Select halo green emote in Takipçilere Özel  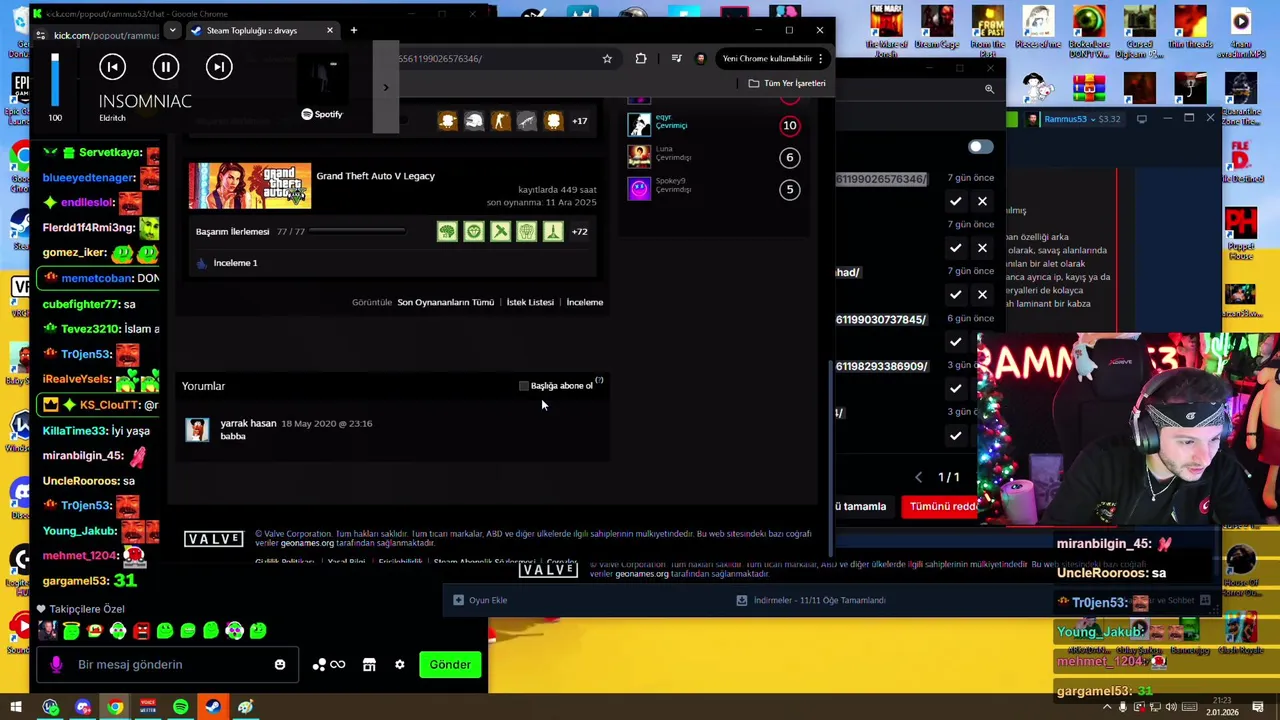tap(71, 630)
